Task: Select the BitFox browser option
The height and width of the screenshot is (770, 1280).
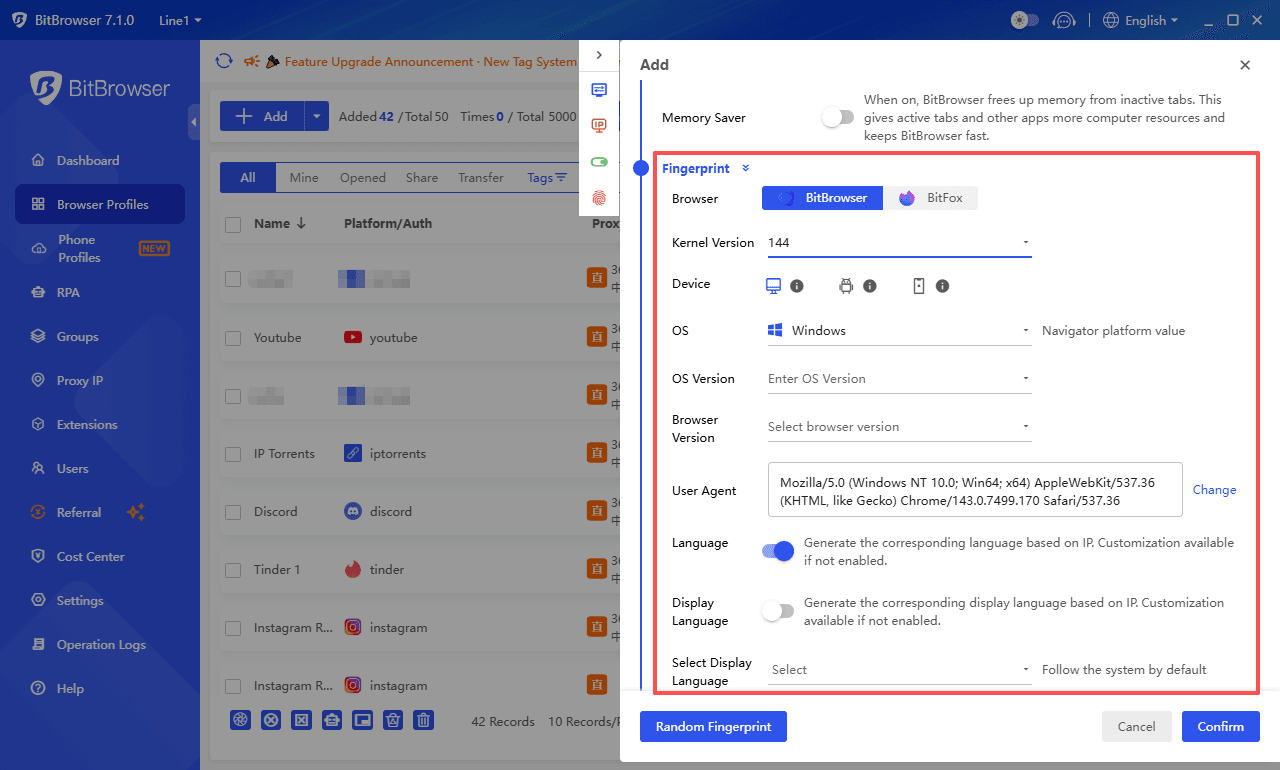Action: point(932,198)
